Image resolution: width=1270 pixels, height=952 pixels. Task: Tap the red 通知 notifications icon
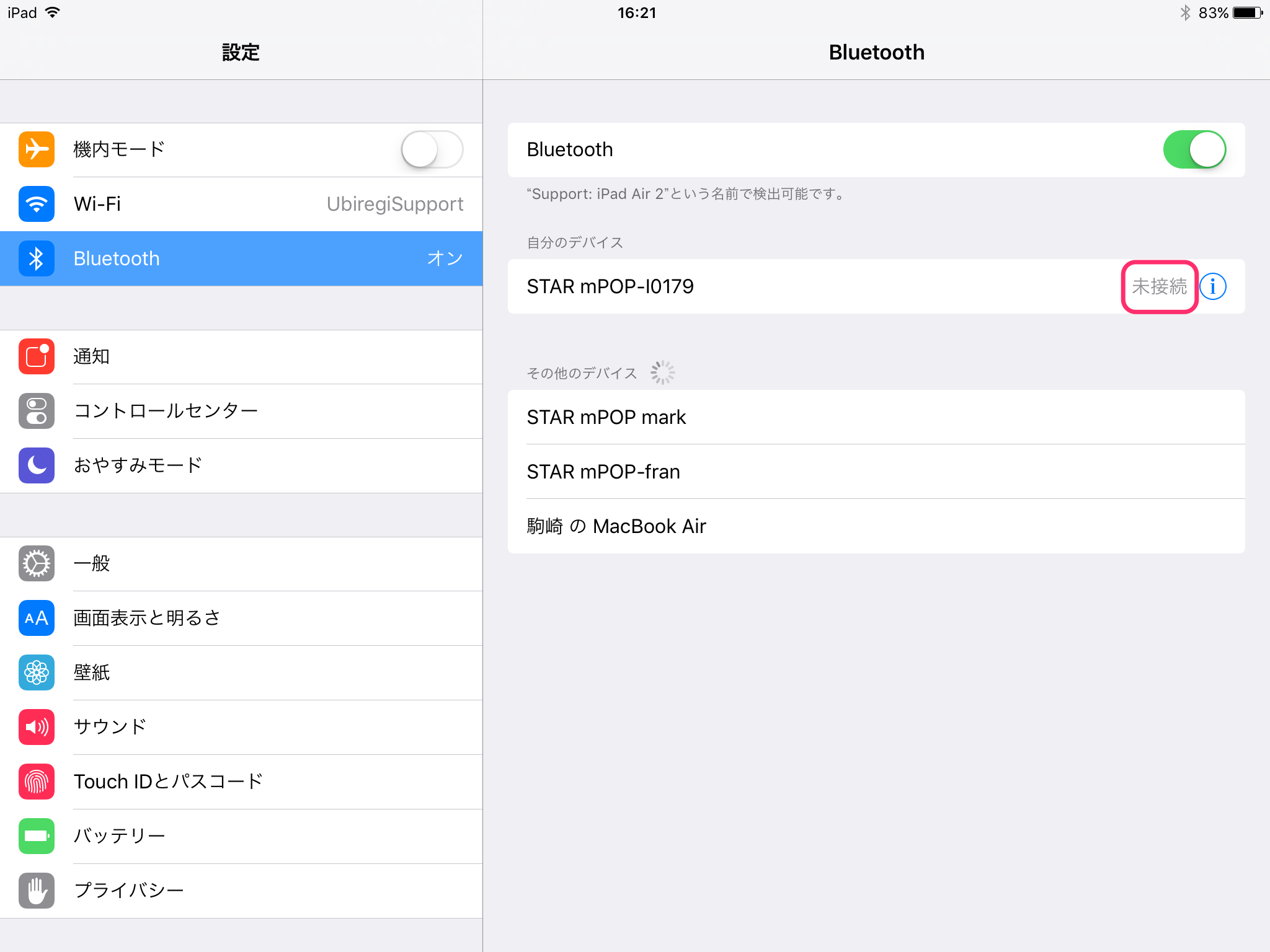[x=37, y=356]
